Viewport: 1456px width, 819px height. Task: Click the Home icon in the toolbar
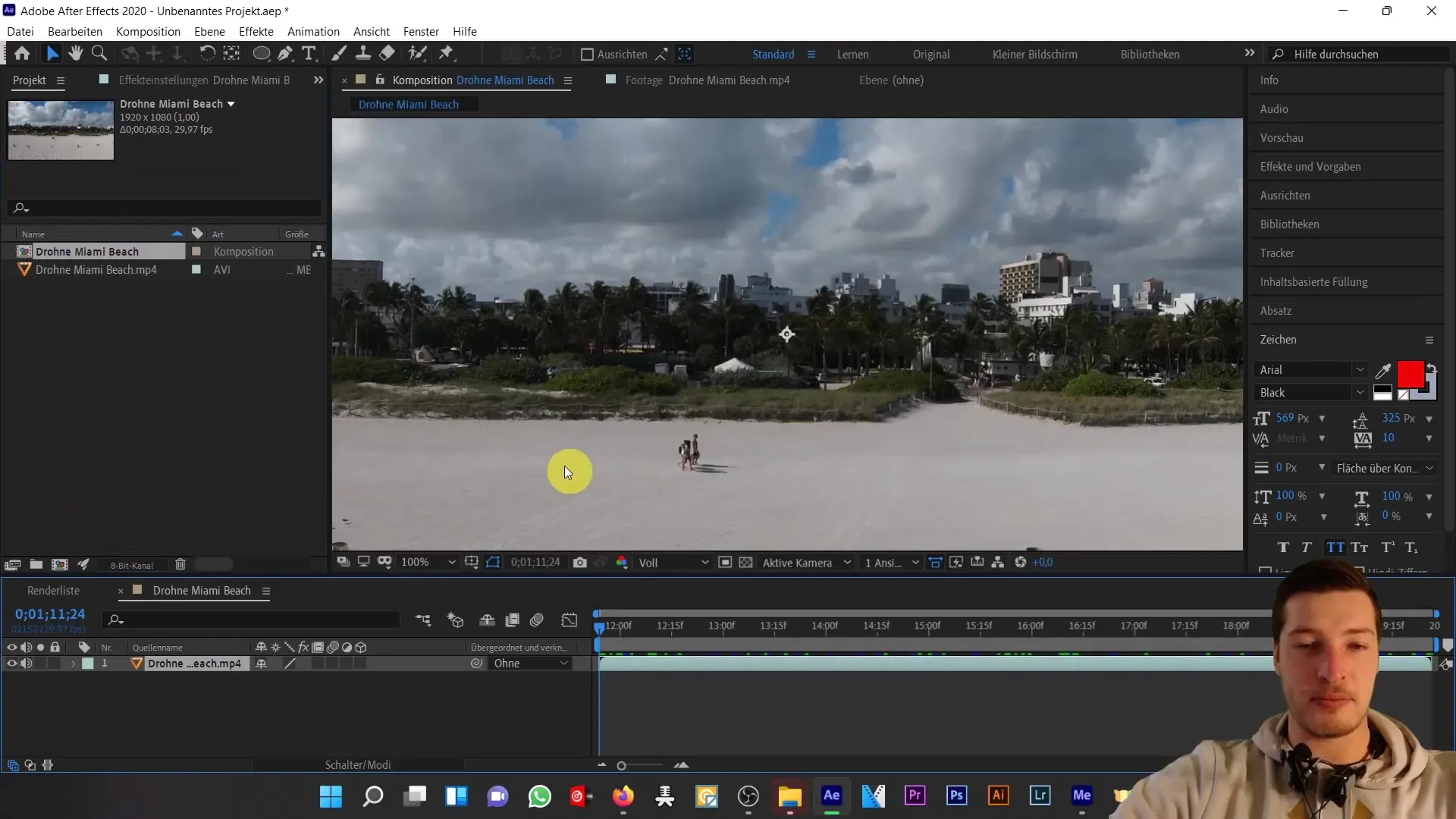click(x=22, y=54)
